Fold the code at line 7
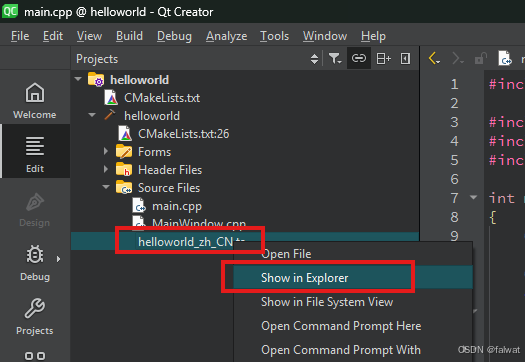This screenshot has height=362, width=525. pos(473,197)
